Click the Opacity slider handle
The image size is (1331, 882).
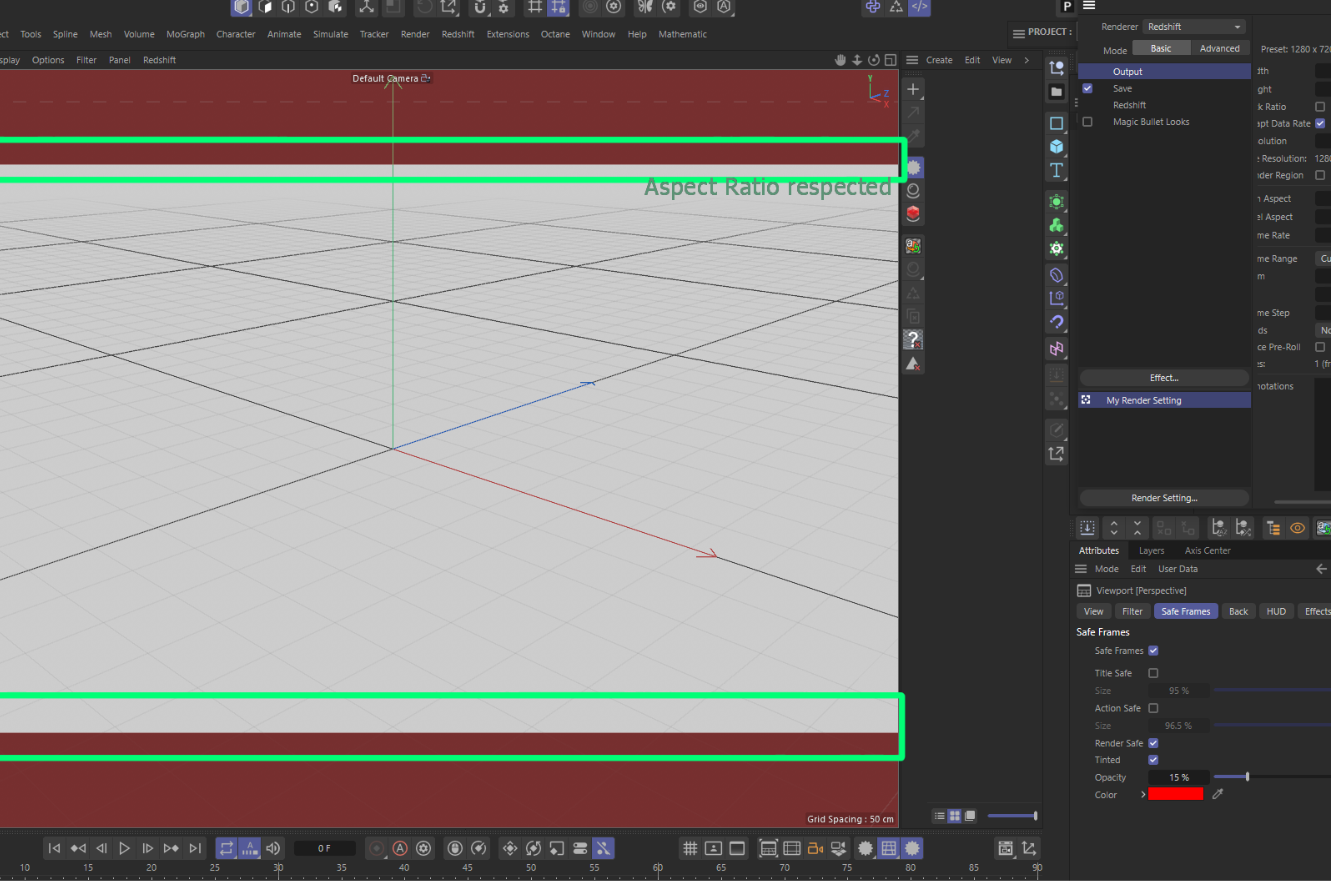coord(1247,777)
